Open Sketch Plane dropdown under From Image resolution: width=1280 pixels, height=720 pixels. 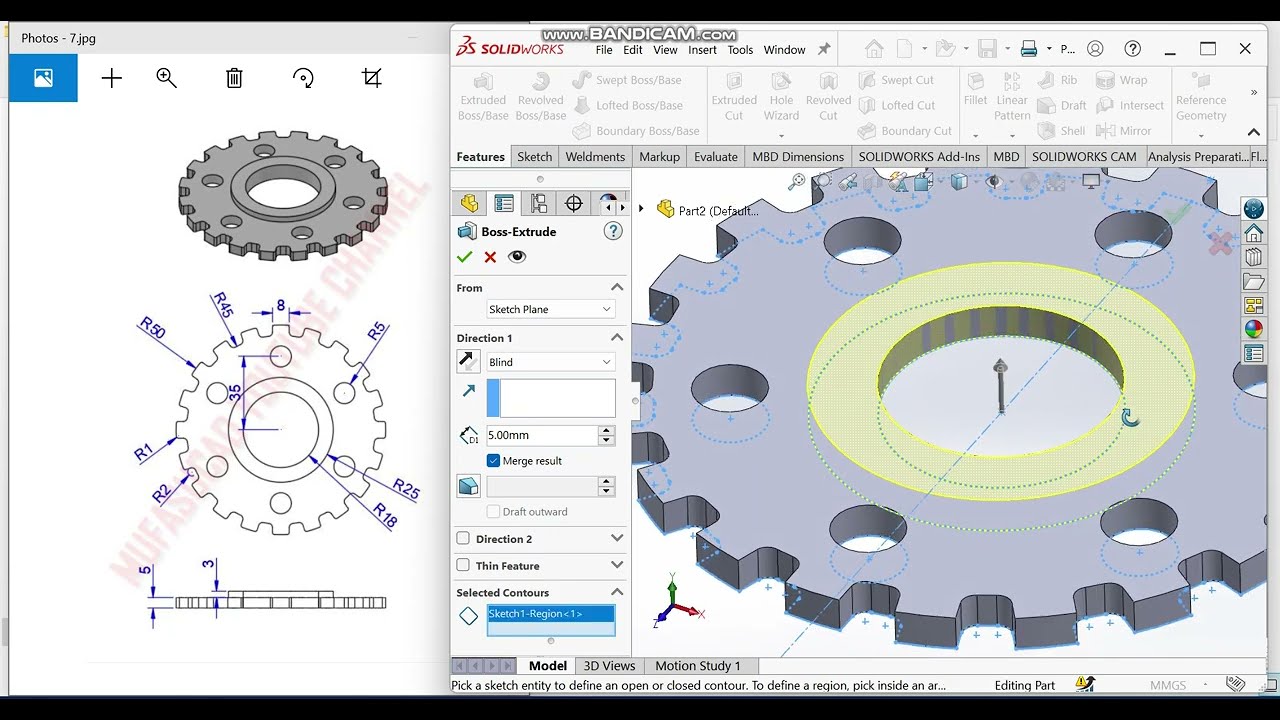[550, 310]
